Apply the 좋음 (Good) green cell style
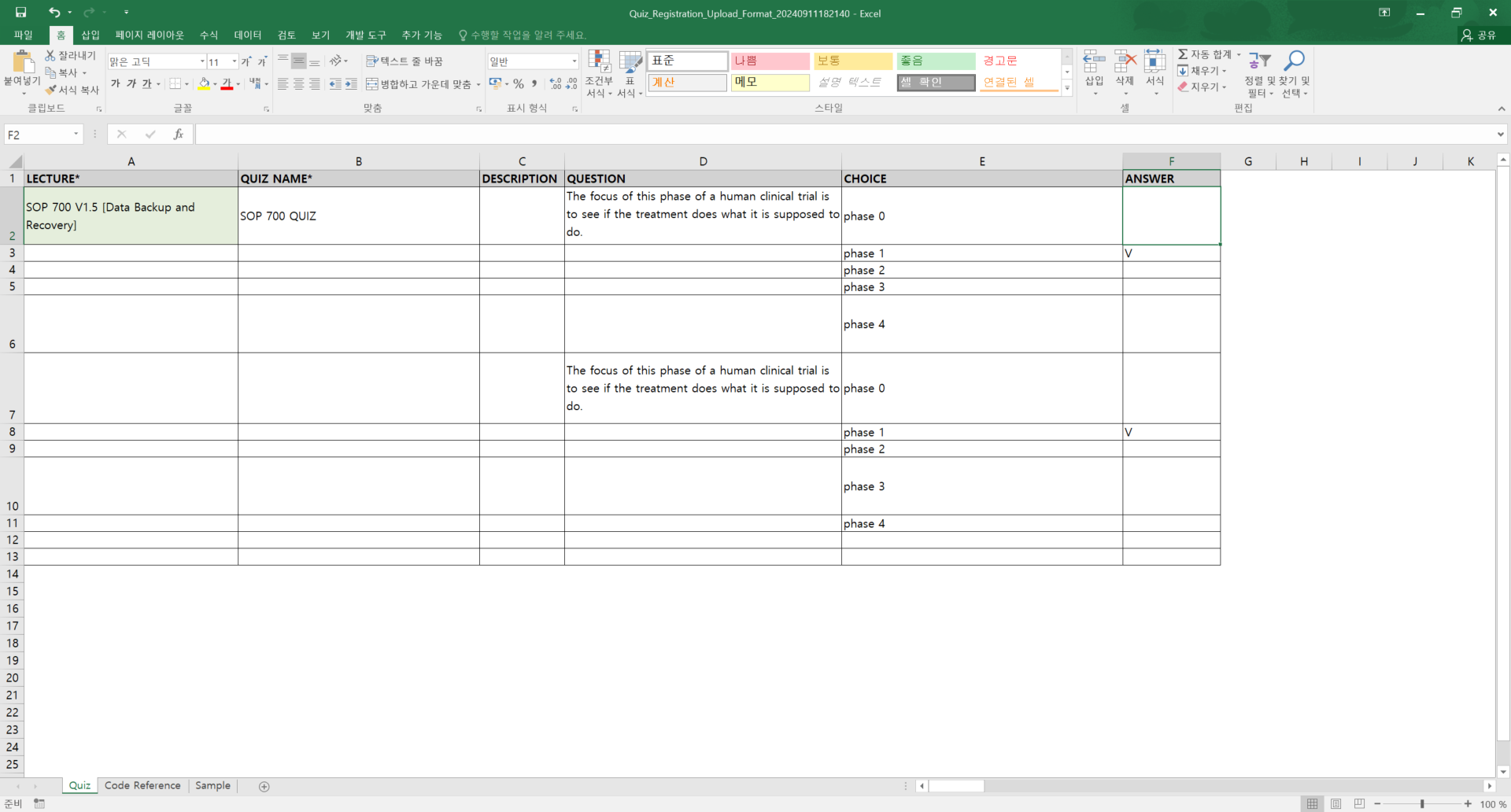 point(936,61)
